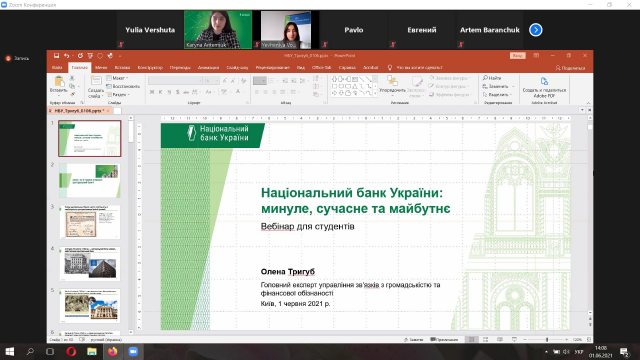Collapse the ribbon with chevron arrow
Screen dimensions: 640x360
point(588,103)
